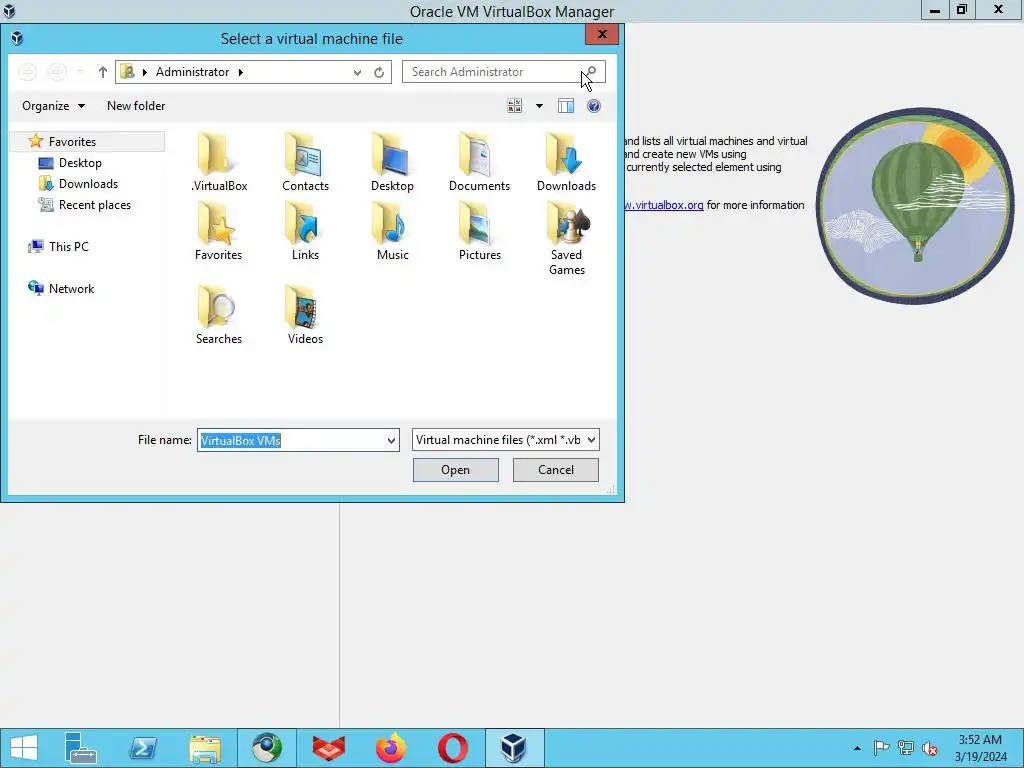The width and height of the screenshot is (1024, 768).
Task: Click VirtualBox icon in dialog title bar
Action: (17, 39)
